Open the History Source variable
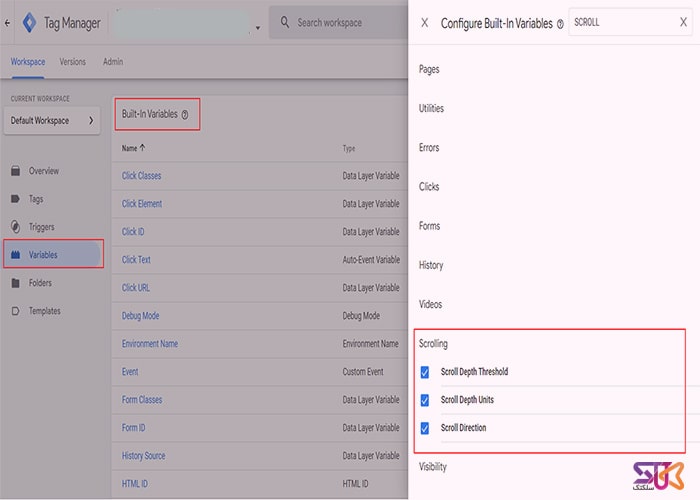The image size is (700, 500). [144, 456]
